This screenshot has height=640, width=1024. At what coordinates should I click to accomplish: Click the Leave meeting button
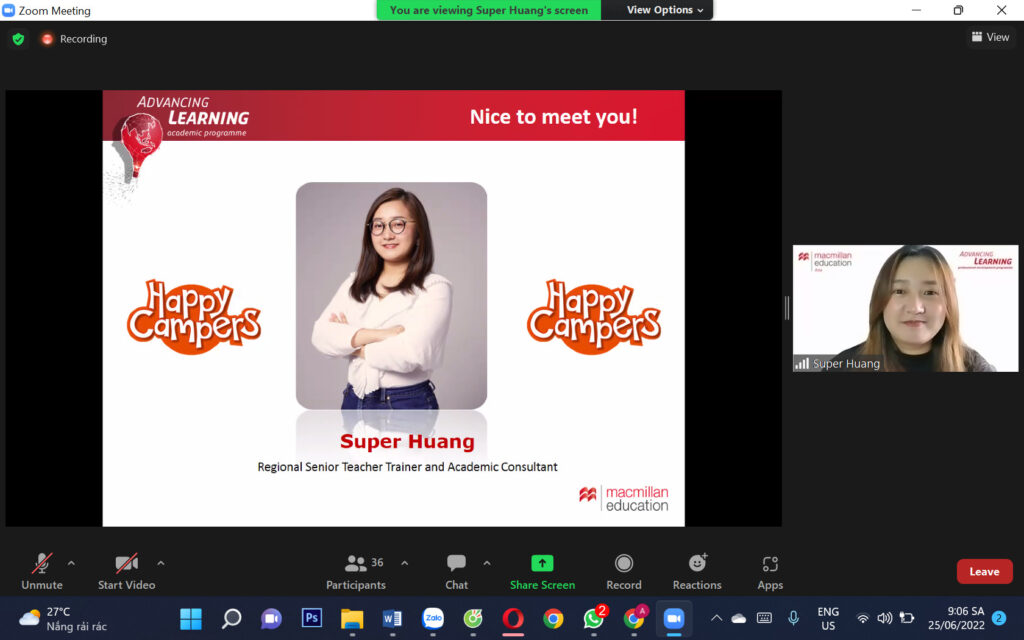point(984,572)
